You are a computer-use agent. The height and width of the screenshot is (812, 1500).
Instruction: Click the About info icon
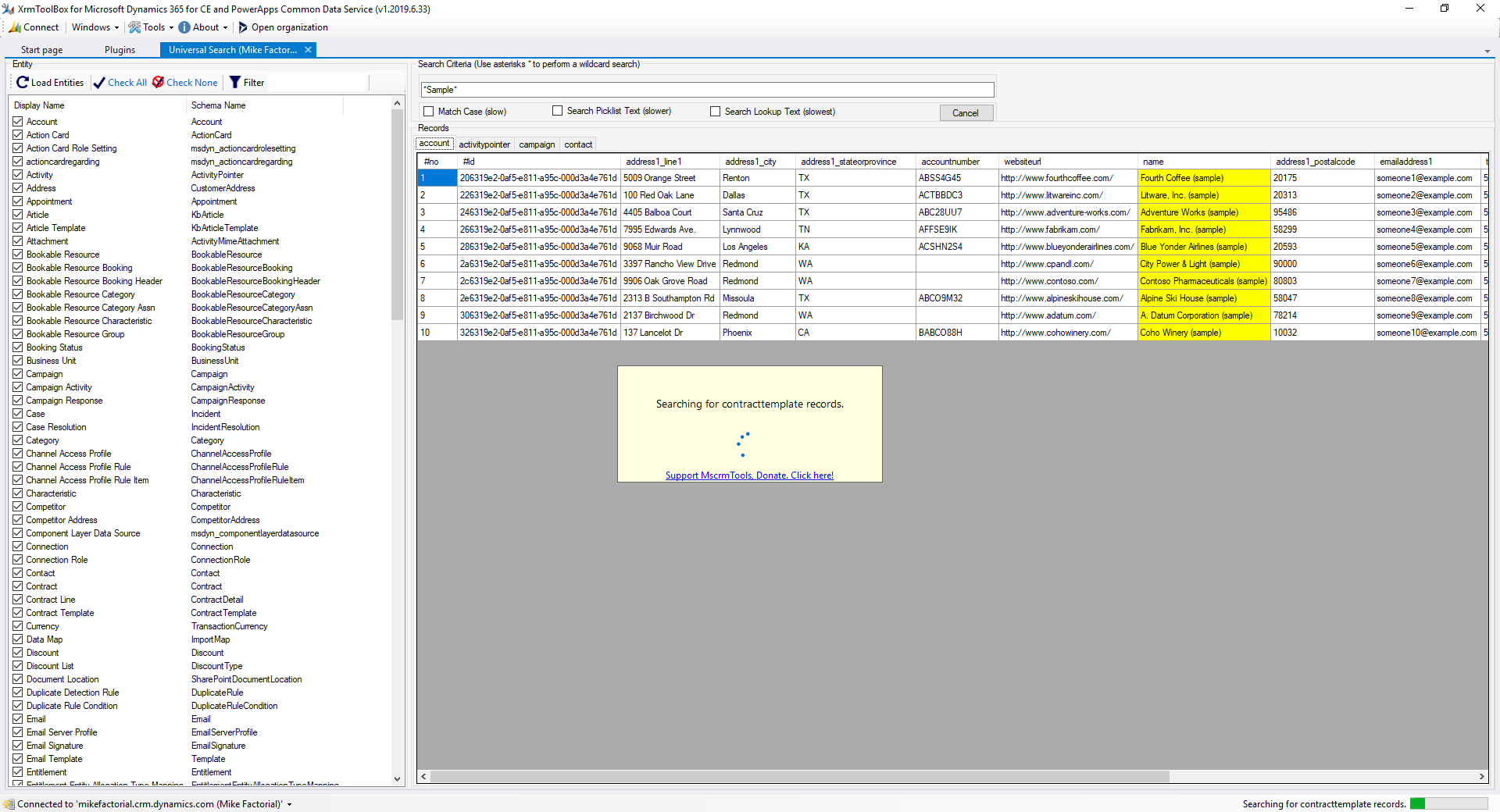pos(184,27)
